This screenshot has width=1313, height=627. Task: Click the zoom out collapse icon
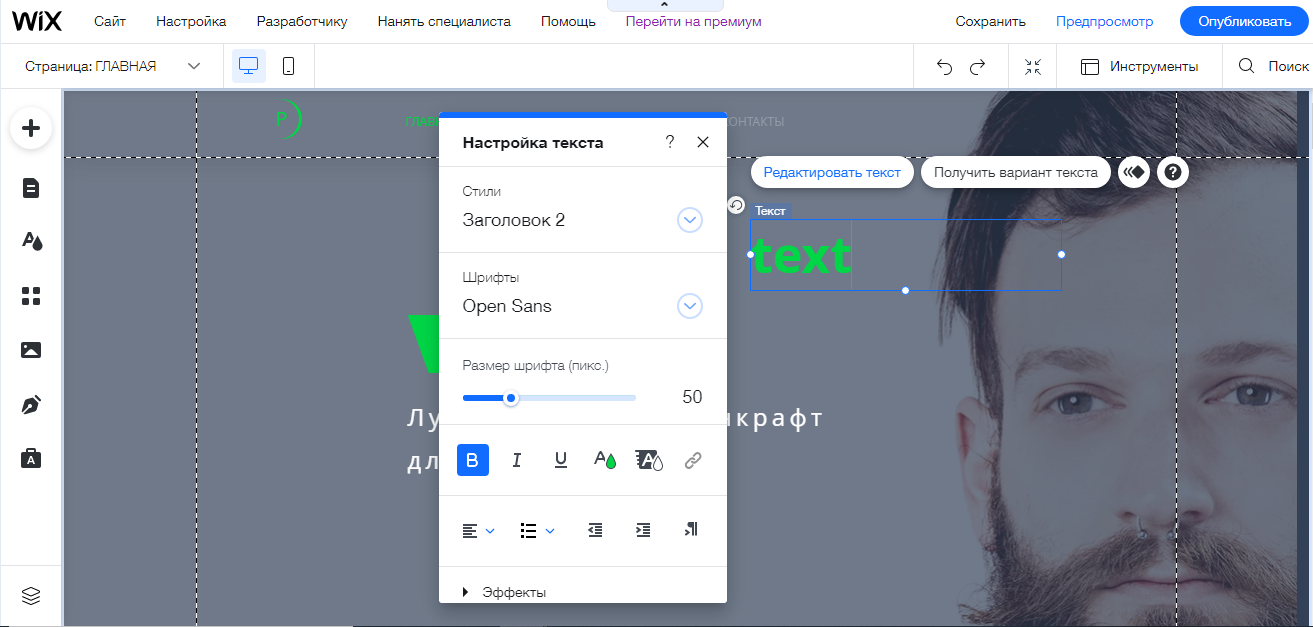(x=1033, y=66)
